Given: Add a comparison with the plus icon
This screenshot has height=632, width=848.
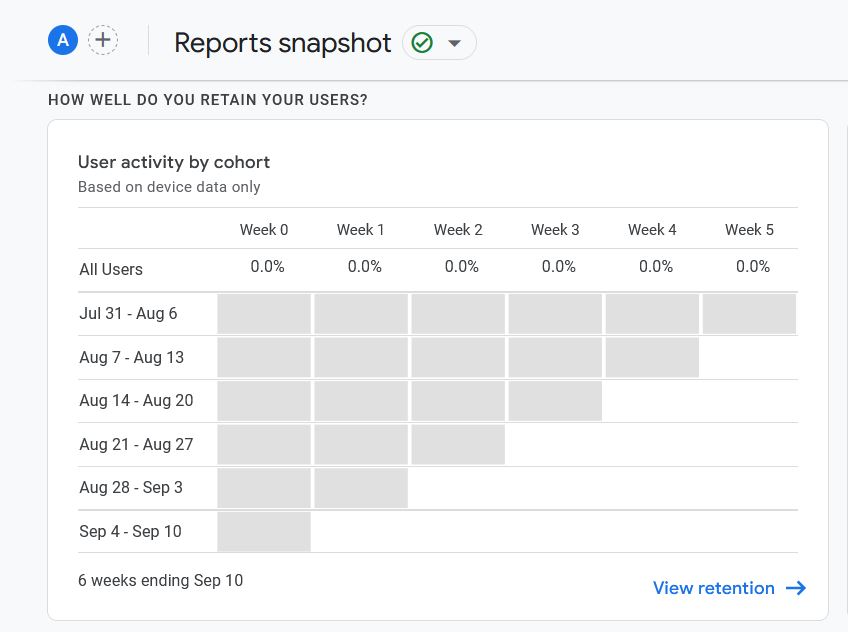Looking at the screenshot, I should click(x=103, y=40).
